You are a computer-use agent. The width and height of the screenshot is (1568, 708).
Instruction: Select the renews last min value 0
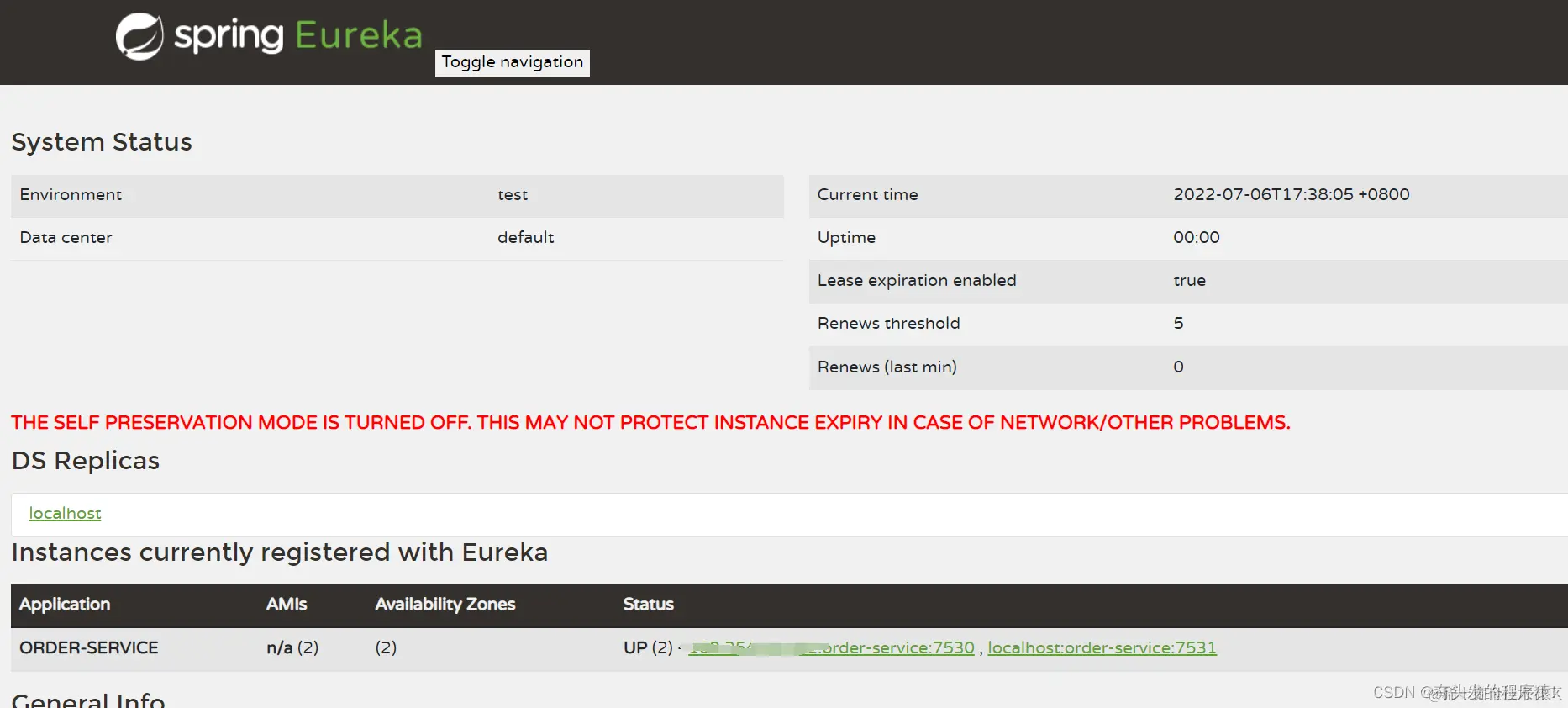click(x=1178, y=367)
